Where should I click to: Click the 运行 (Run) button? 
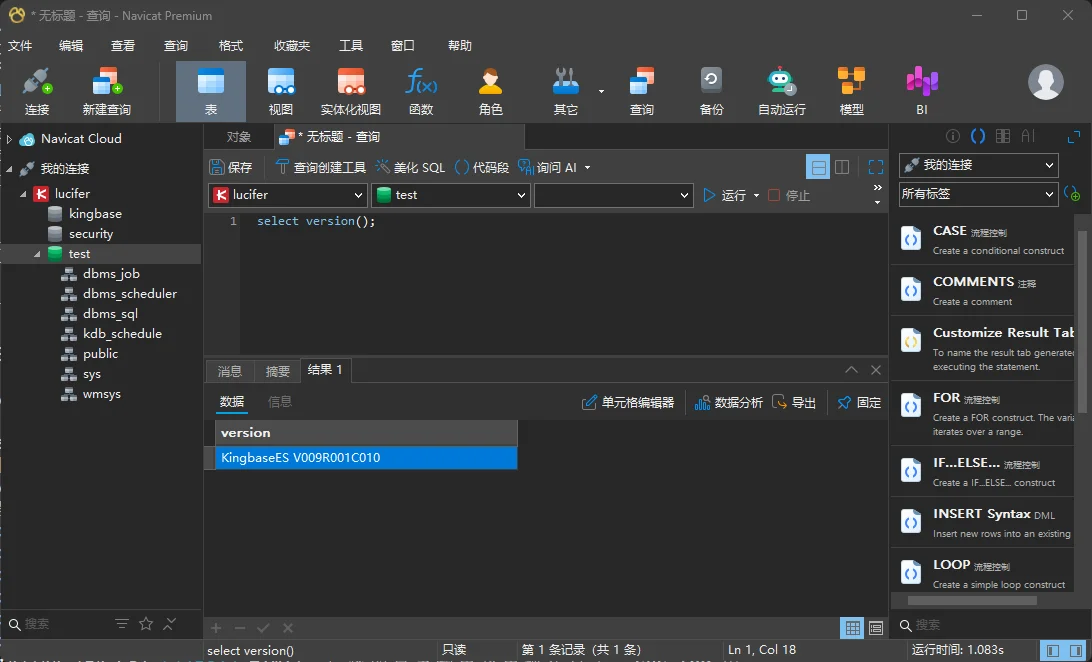pos(725,195)
